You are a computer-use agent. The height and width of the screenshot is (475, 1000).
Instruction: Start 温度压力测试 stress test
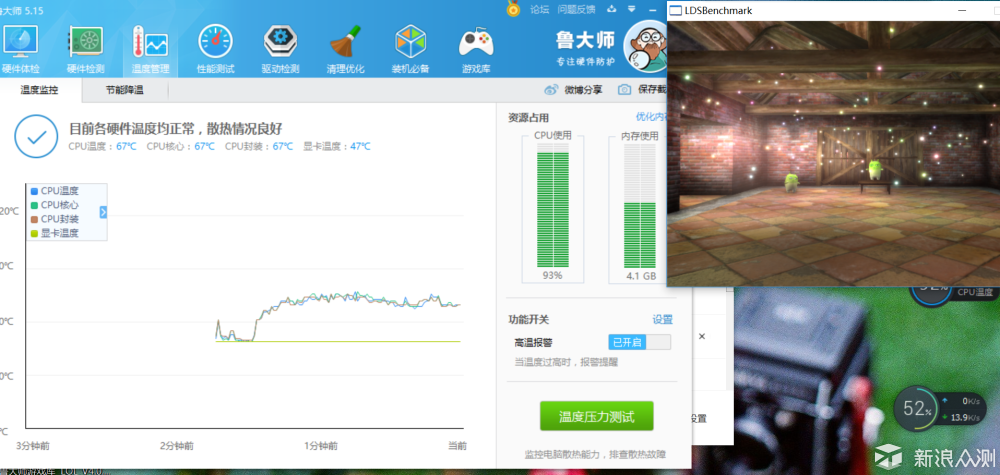596,416
